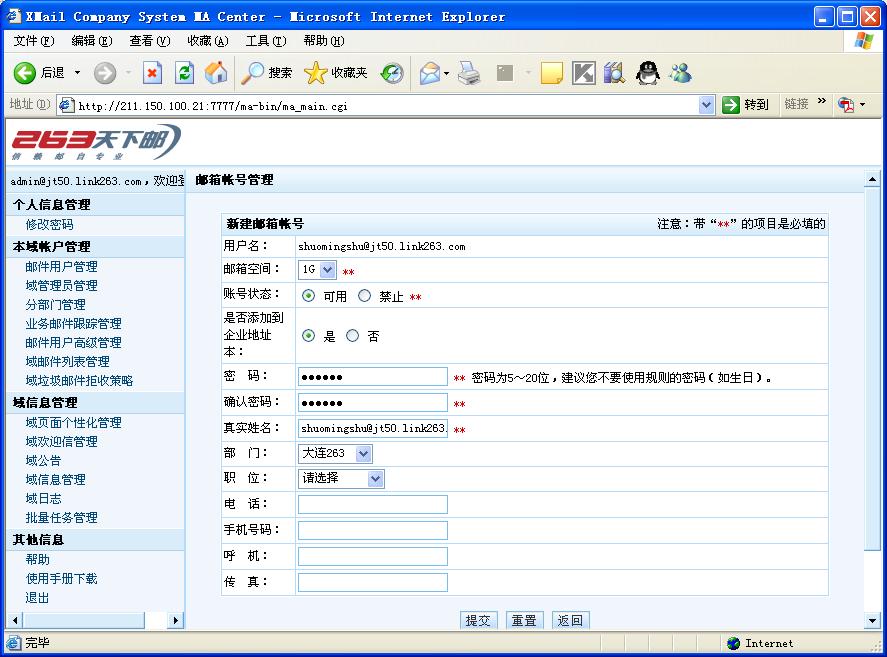Refresh the page with the toolbar icon
887x657 pixels.
click(184, 73)
